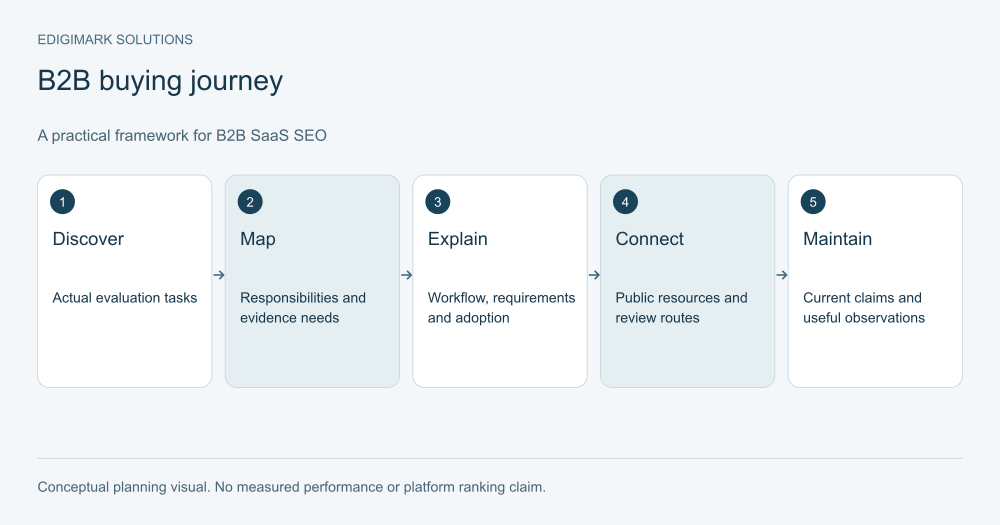Click the step 5 number badge
This screenshot has width=1000, height=525.
[813, 202]
